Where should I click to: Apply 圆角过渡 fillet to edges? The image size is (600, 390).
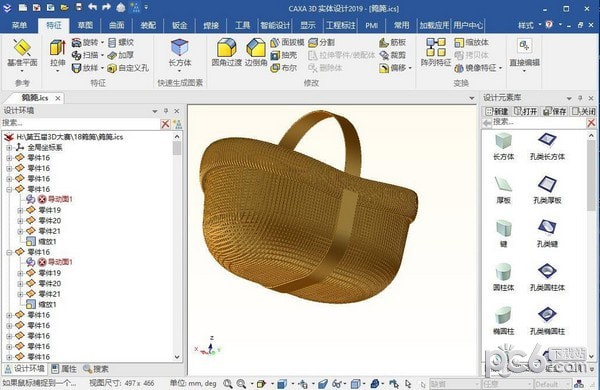point(227,53)
